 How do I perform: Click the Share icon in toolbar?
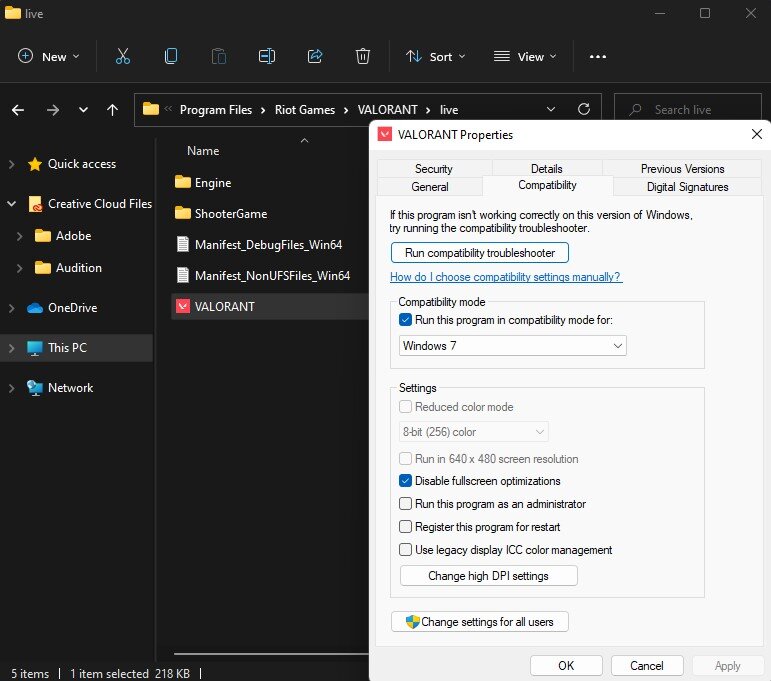[315, 57]
